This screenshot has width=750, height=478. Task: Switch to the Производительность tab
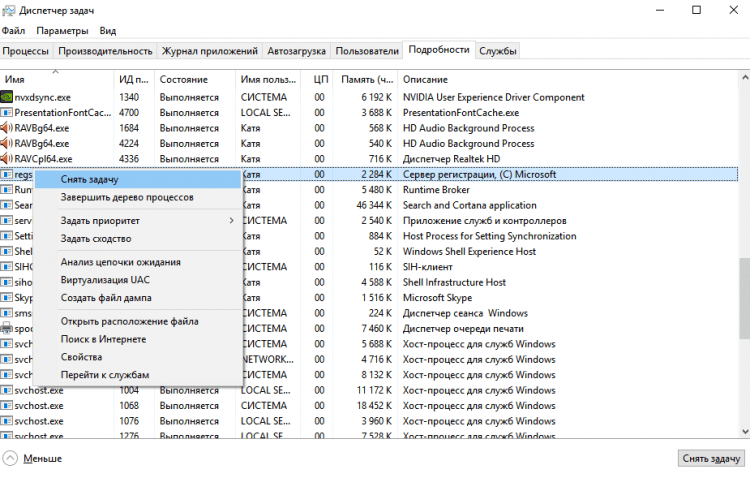click(105, 51)
